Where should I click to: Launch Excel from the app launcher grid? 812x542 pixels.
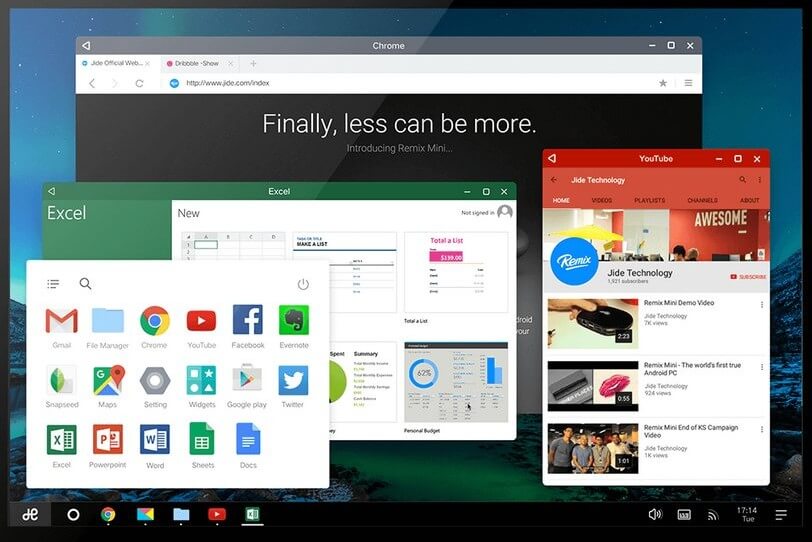pos(62,440)
